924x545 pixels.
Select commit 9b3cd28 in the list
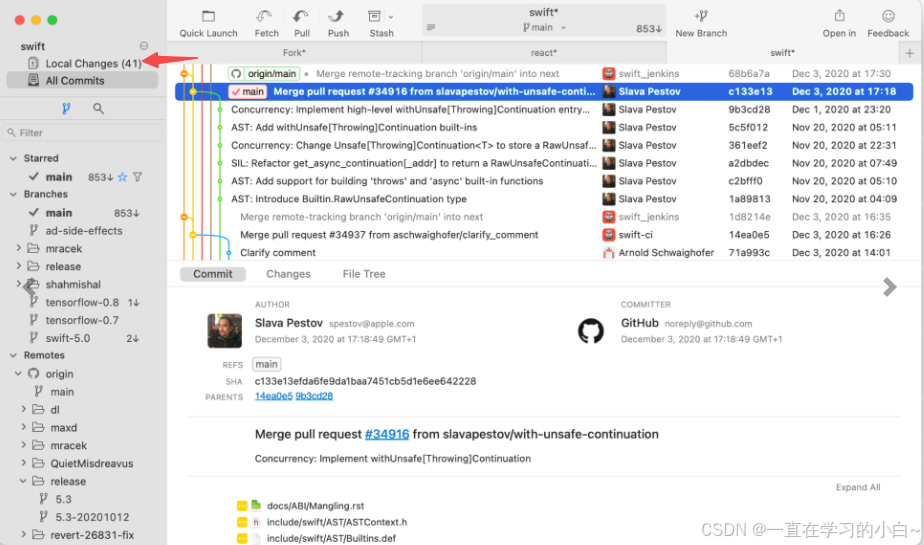[x=544, y=109]
